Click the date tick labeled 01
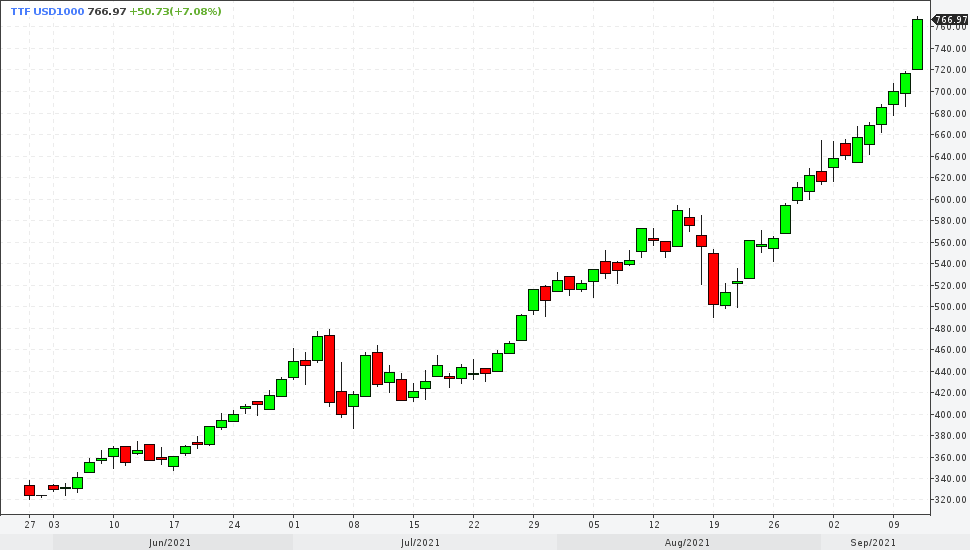 coord(294,525)
